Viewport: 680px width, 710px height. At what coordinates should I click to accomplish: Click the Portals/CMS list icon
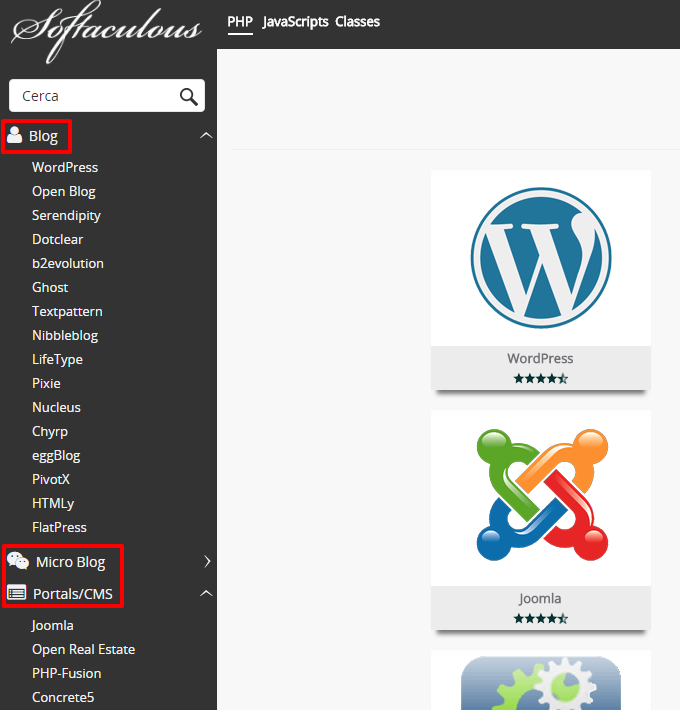point(17,593)
